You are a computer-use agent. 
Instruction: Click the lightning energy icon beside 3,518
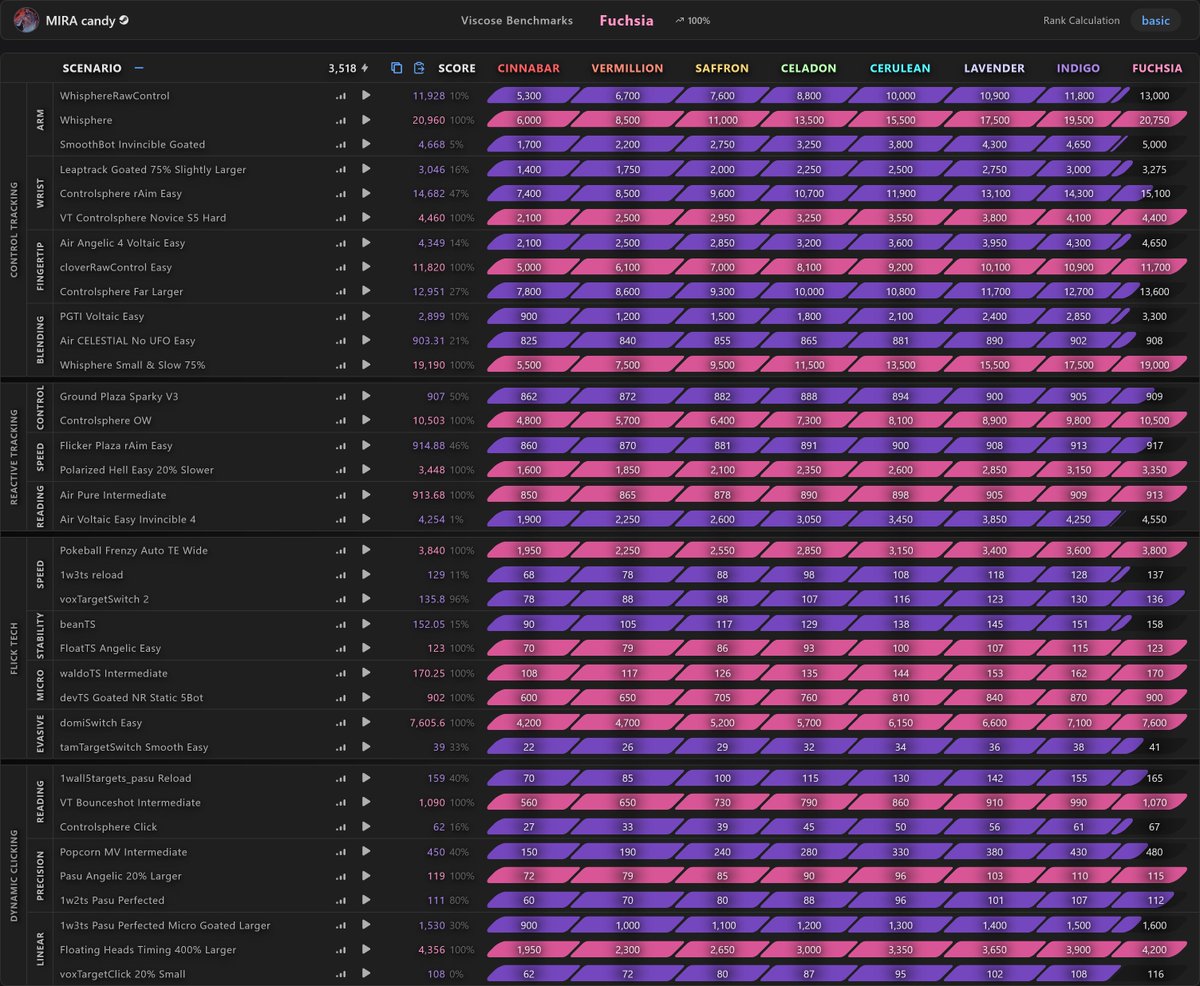pyautogui.click(x=364, y=68)
